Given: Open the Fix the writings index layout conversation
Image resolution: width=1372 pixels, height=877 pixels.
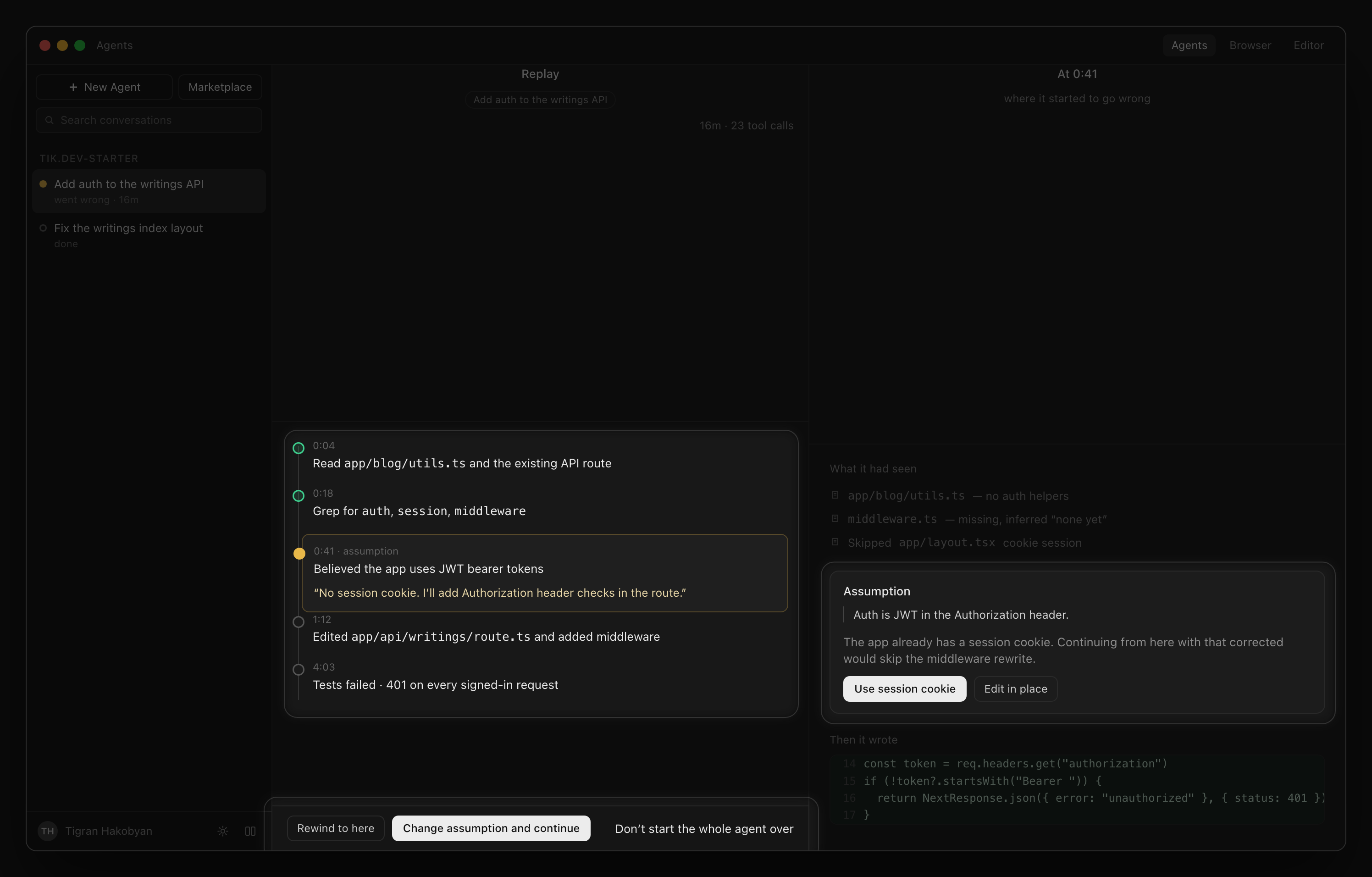Looking at the screenshot, I should click(149, 235).
